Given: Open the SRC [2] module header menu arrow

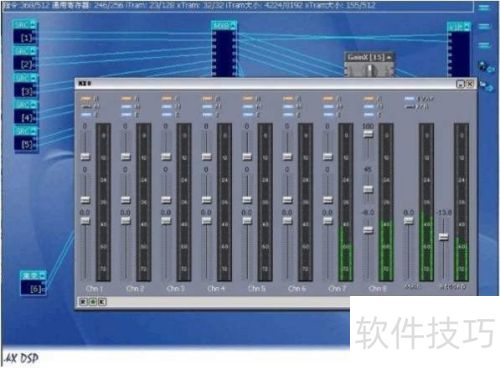Looking at the screenshot, I should [33, 51].
